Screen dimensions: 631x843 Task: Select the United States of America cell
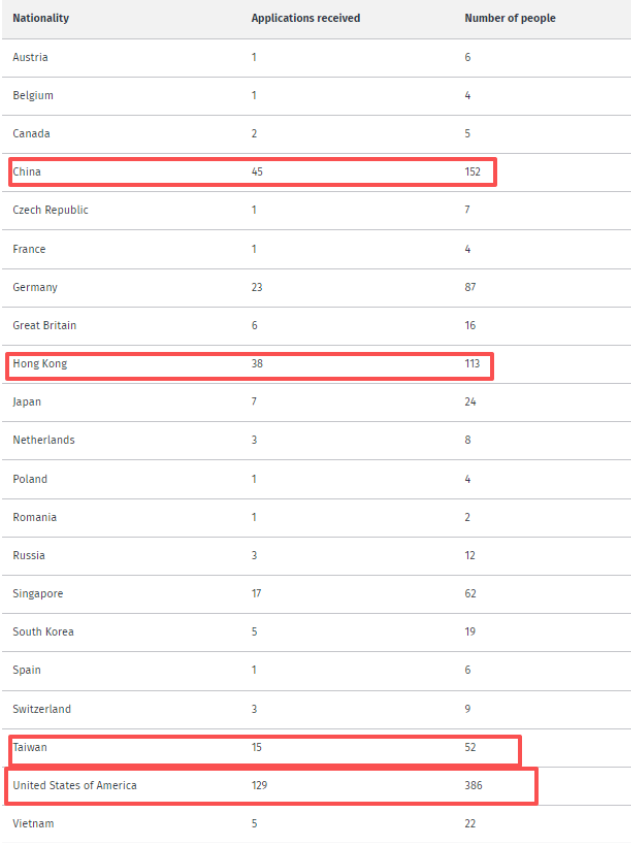pyautogui.click(x=75, y=786)
